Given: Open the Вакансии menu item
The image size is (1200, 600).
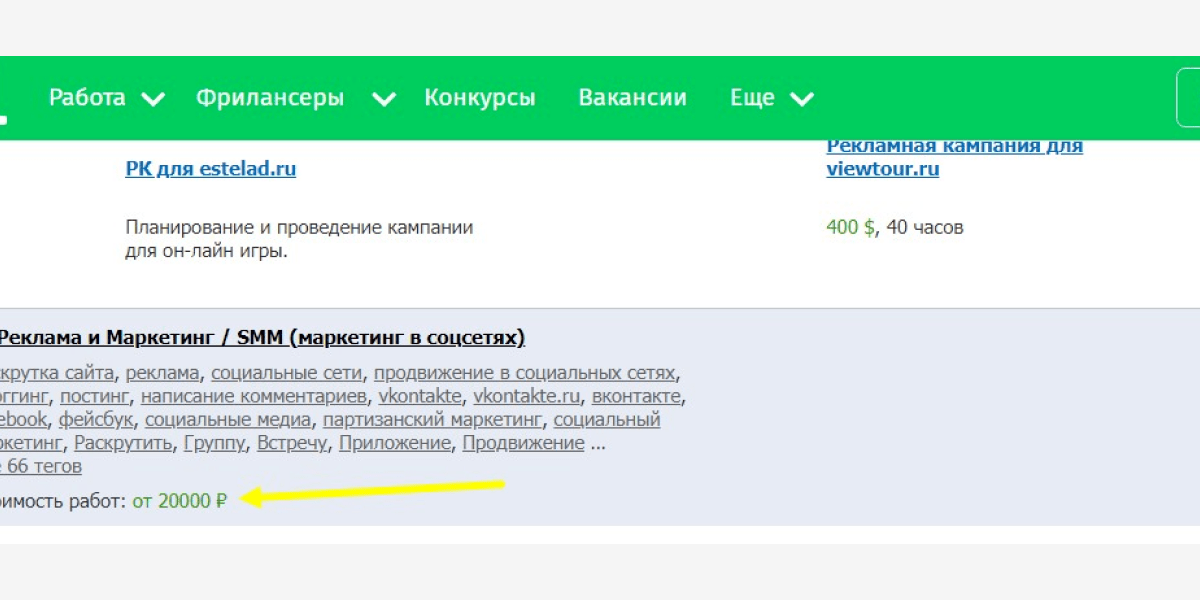Looking at the screenshot, I should [x=632, y=98].
